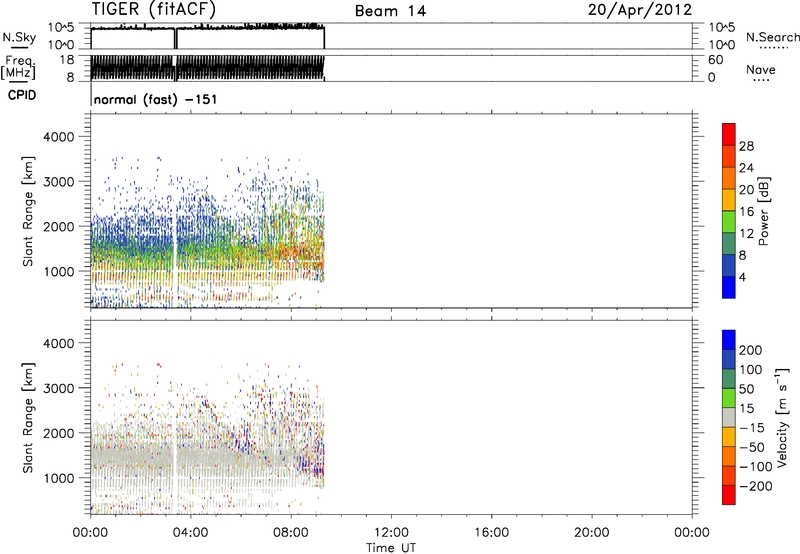Click the 'CPID' label
The image size is (800, 554).
click(22, 95)
